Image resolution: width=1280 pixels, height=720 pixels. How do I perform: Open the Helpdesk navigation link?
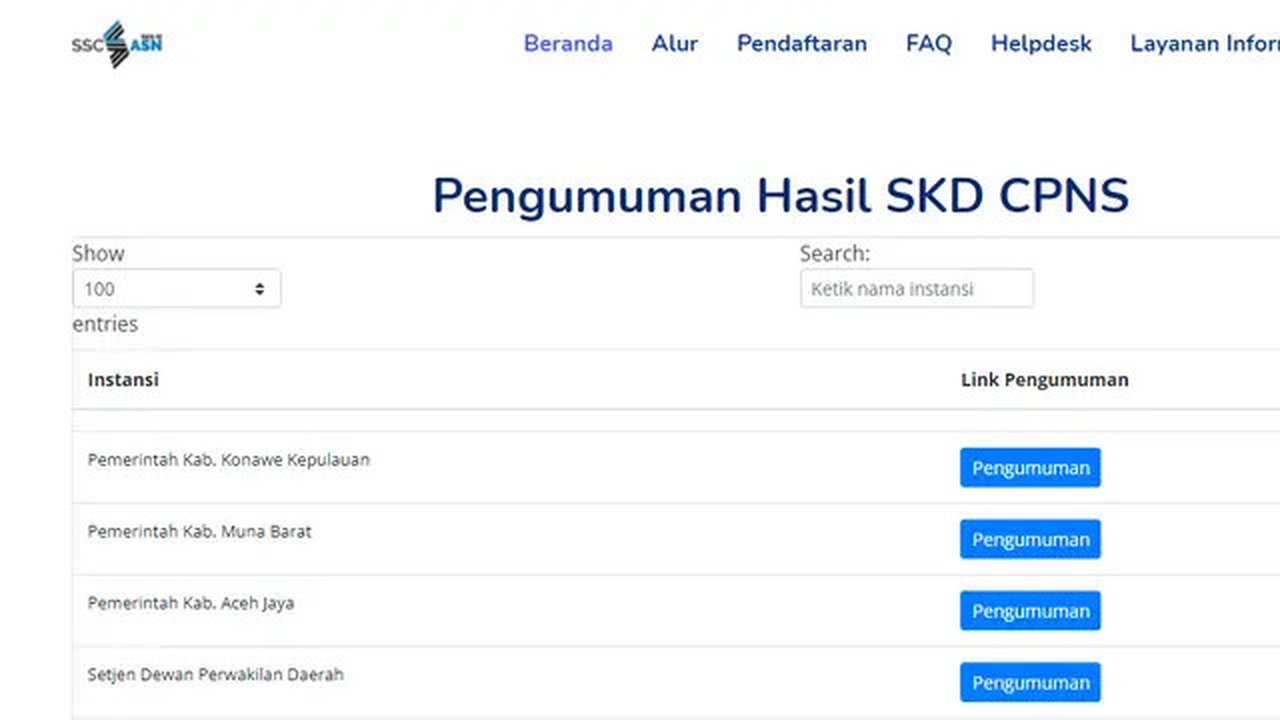[1040, 44]
